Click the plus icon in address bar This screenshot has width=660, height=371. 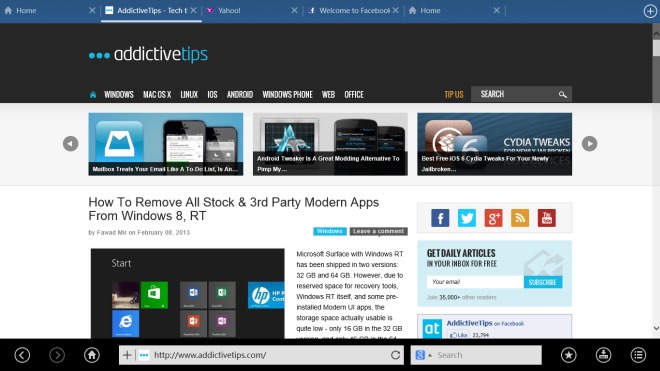click(x=127, y=355)
